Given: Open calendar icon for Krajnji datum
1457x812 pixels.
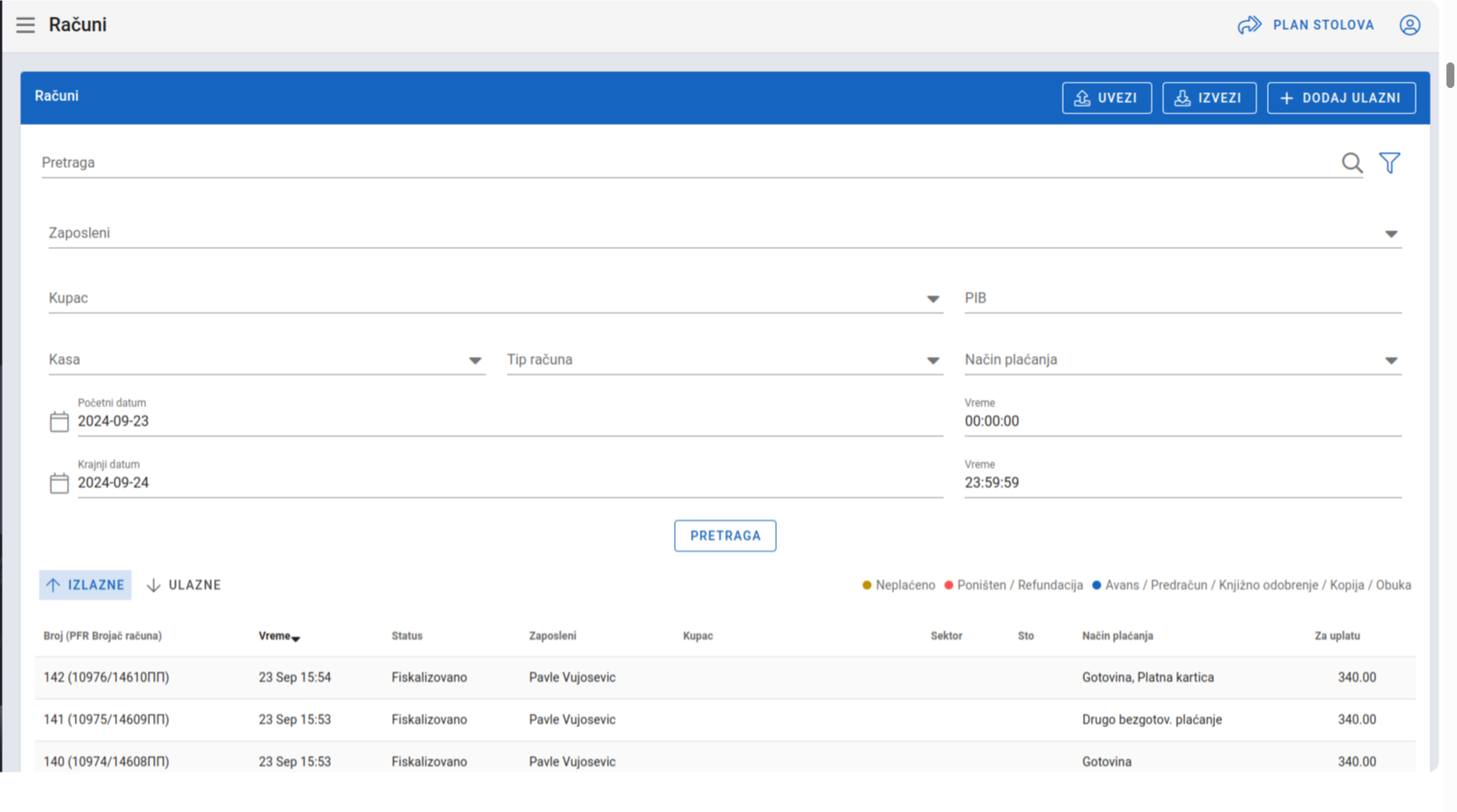Looking at the screenshot, I should 59,483.
